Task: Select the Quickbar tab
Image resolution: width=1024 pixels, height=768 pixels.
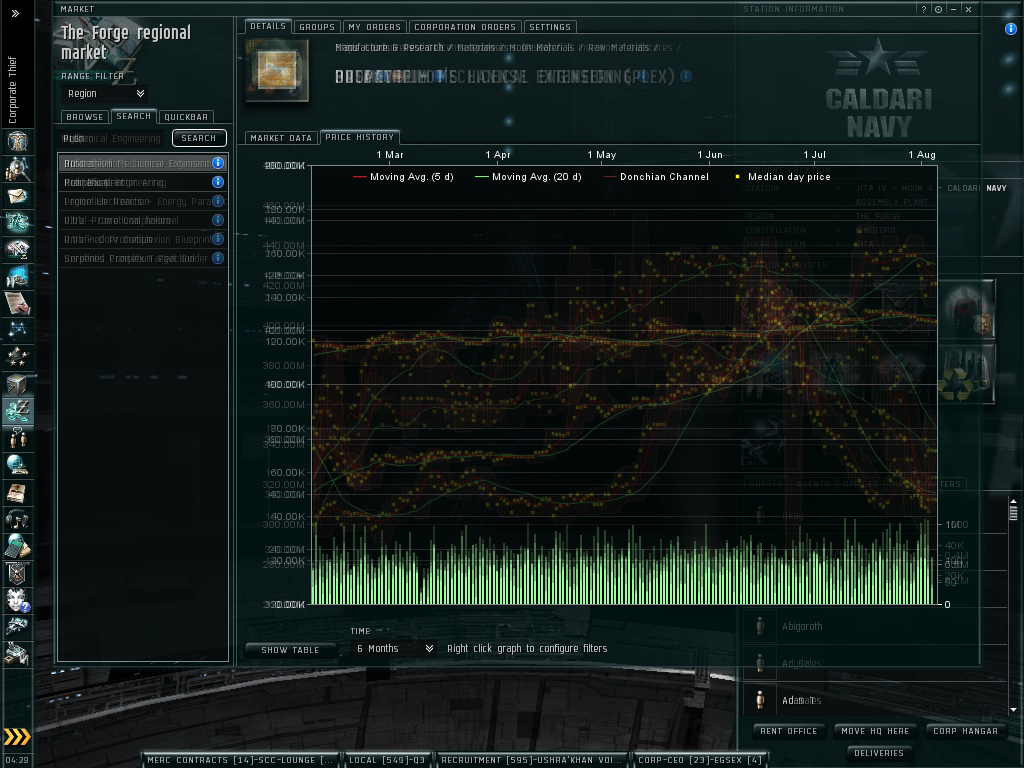Action: pyautogui.click(x=186, y=117)
